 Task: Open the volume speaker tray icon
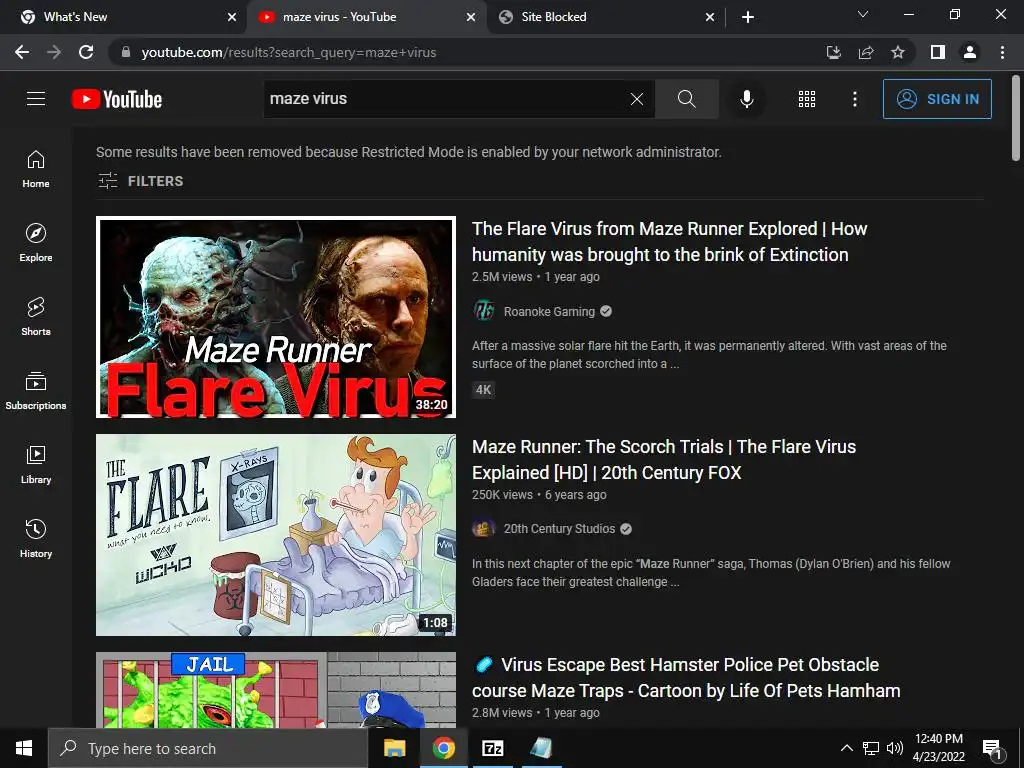pos(895,748)
